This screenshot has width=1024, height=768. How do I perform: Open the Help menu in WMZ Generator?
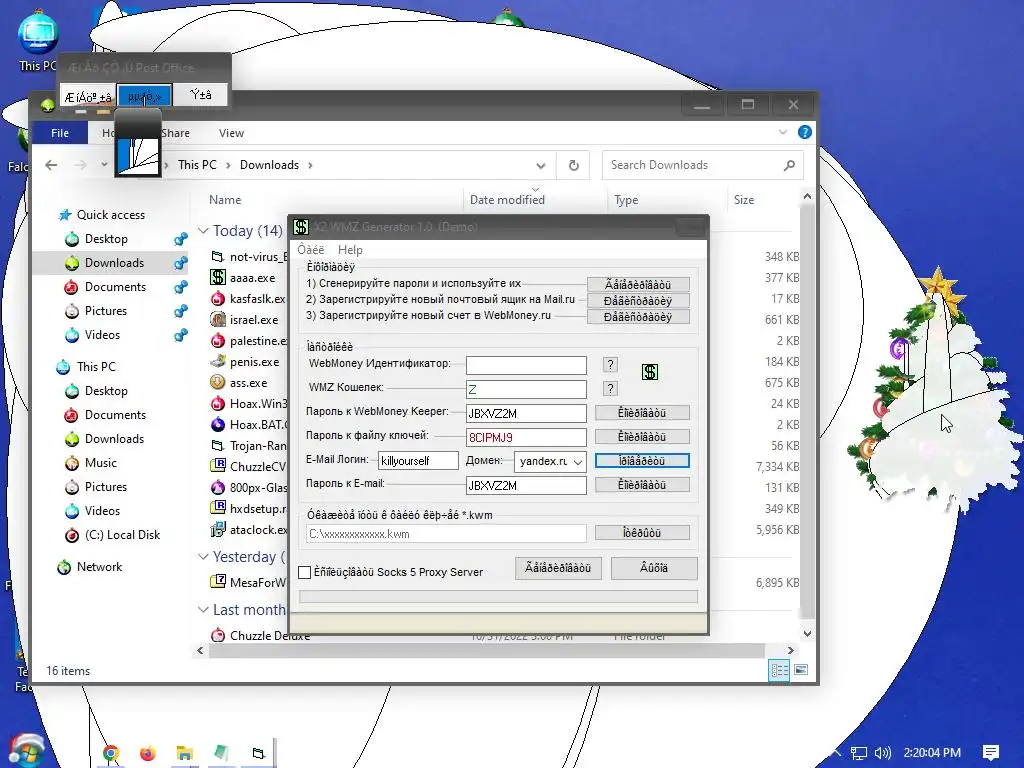[350, 249]
